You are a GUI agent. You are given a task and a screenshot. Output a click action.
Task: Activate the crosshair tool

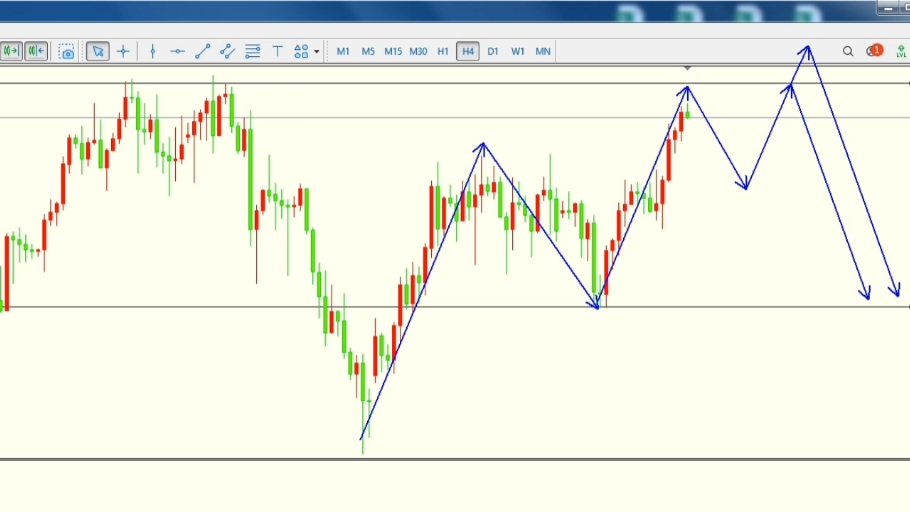tap(123, 51)
